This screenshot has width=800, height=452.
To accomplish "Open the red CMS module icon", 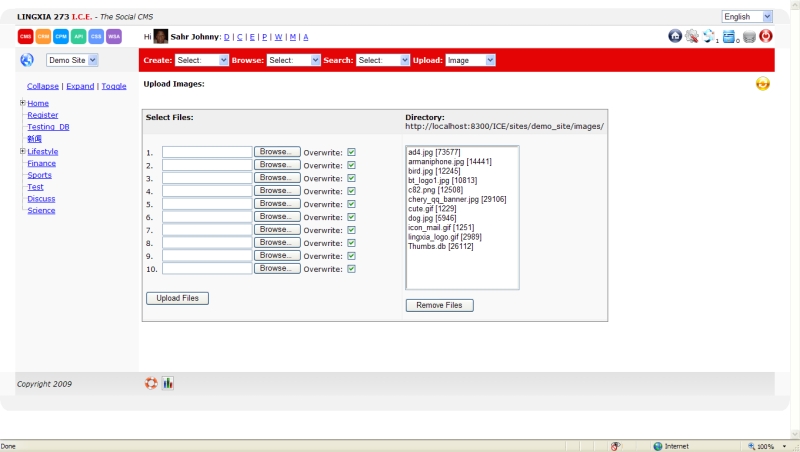I will (26, 37).
